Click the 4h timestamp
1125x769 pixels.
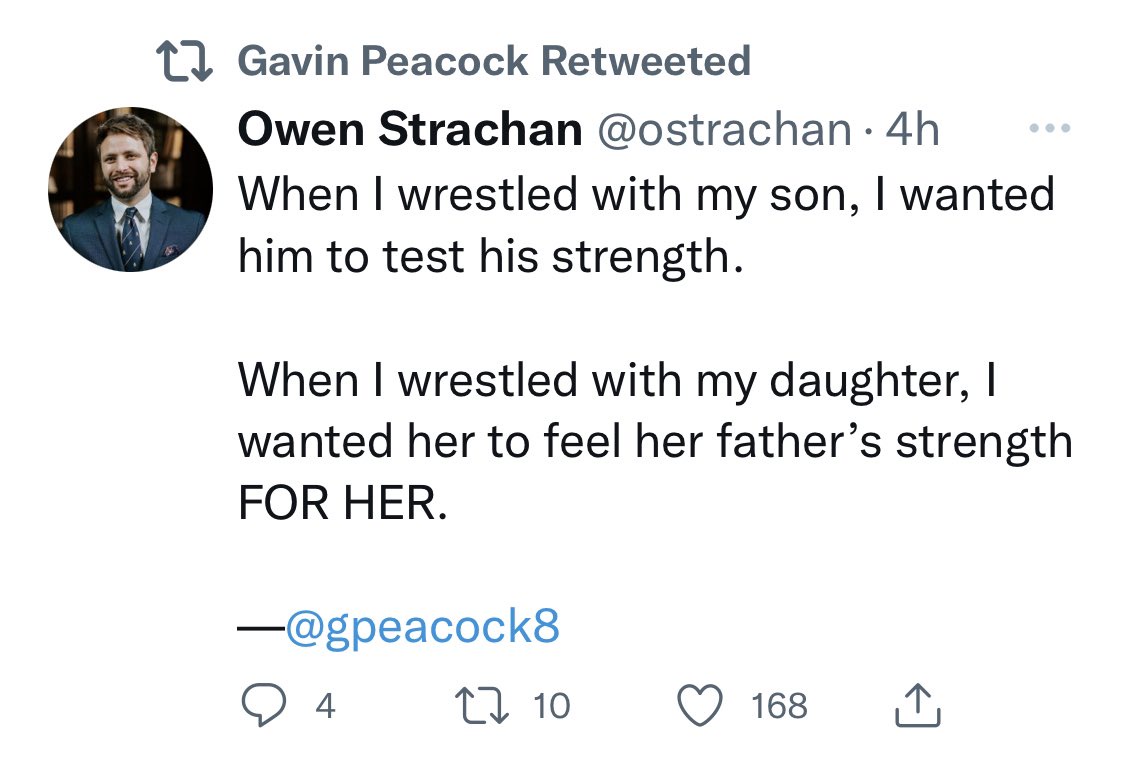[x=912, y=130]
